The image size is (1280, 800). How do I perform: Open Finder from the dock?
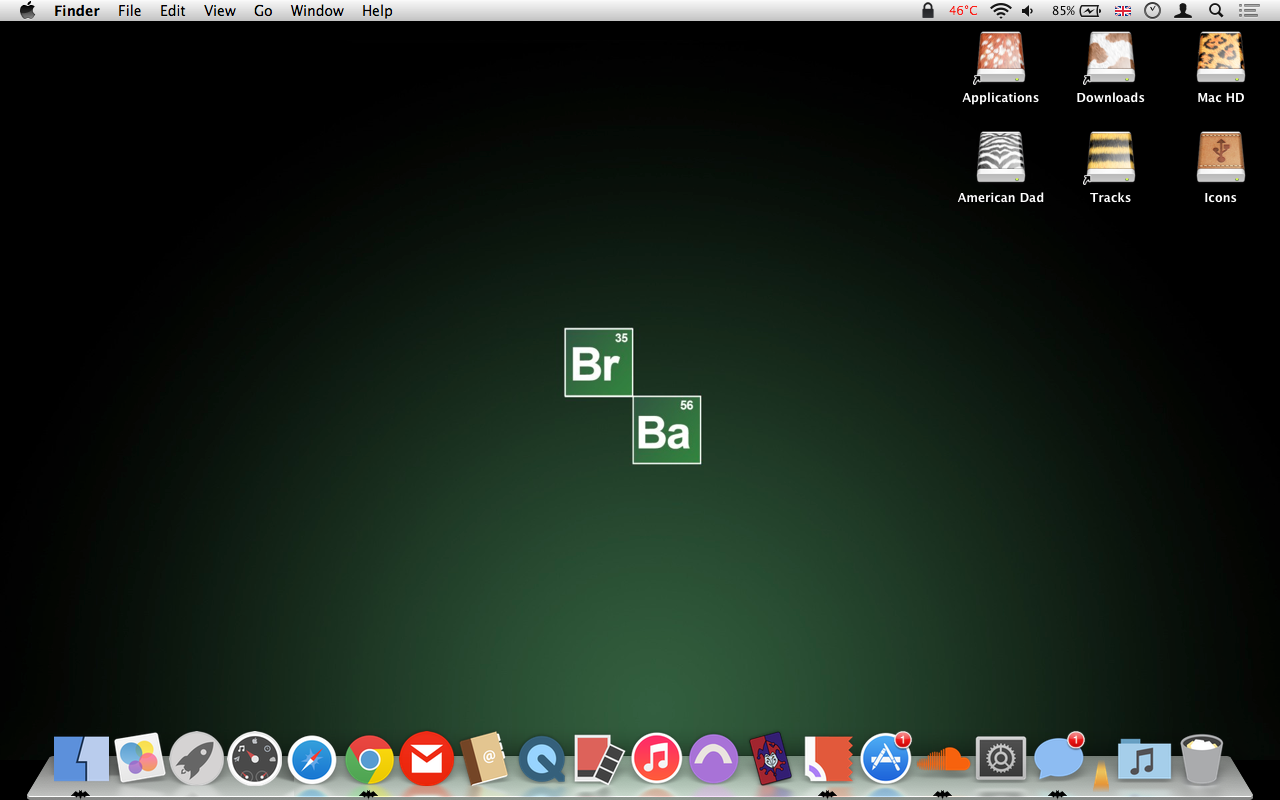click(x=81, y=759)
